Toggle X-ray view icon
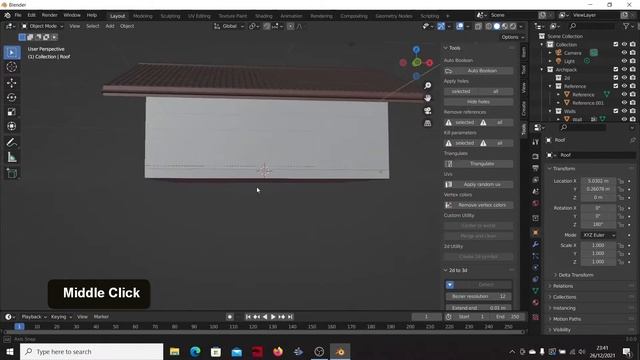Screen dimensions: 640x360 [478, 26]
